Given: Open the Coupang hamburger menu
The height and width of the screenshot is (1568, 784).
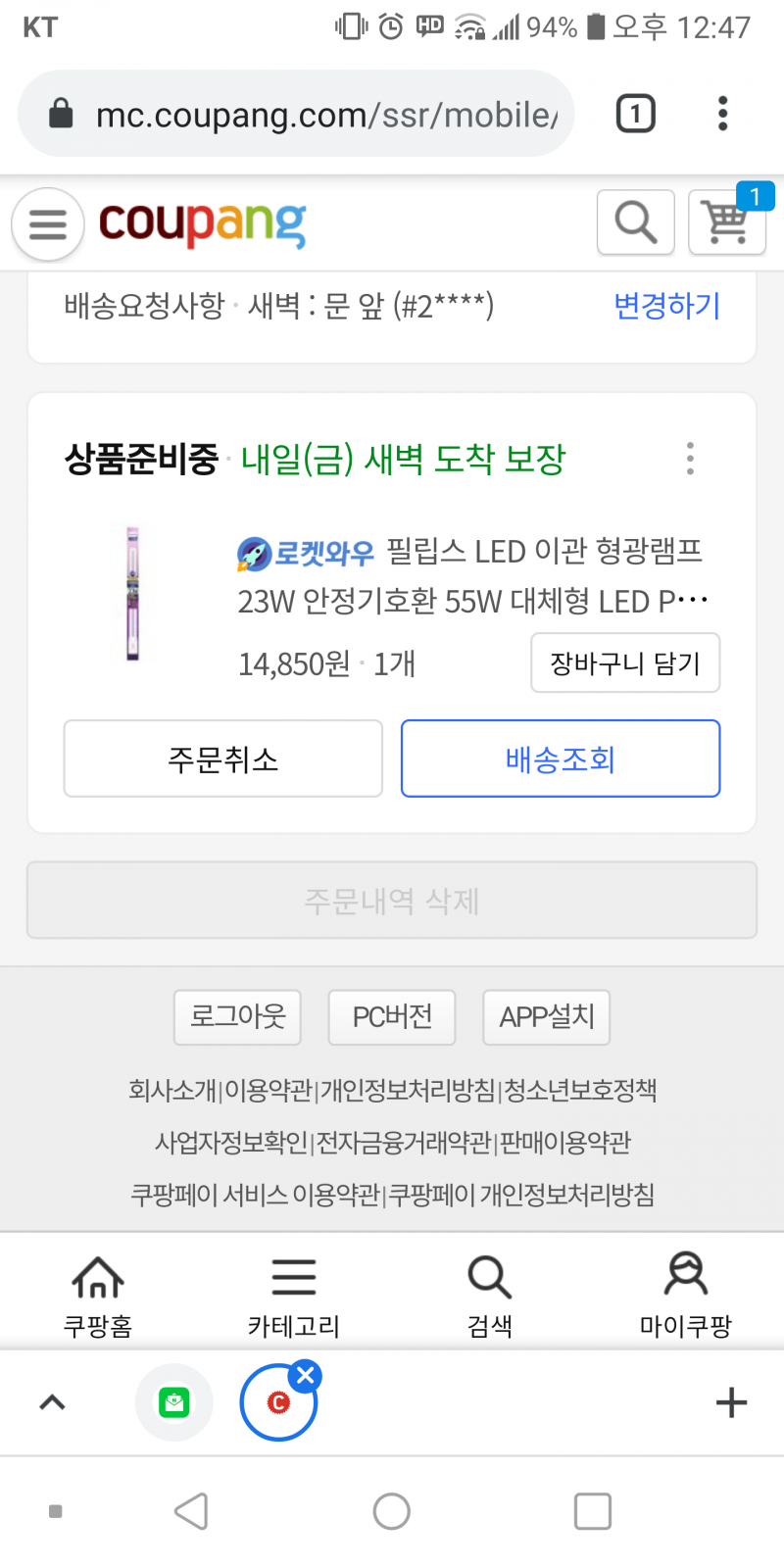Looking at the screenshot, I should (x=47, y=224).
